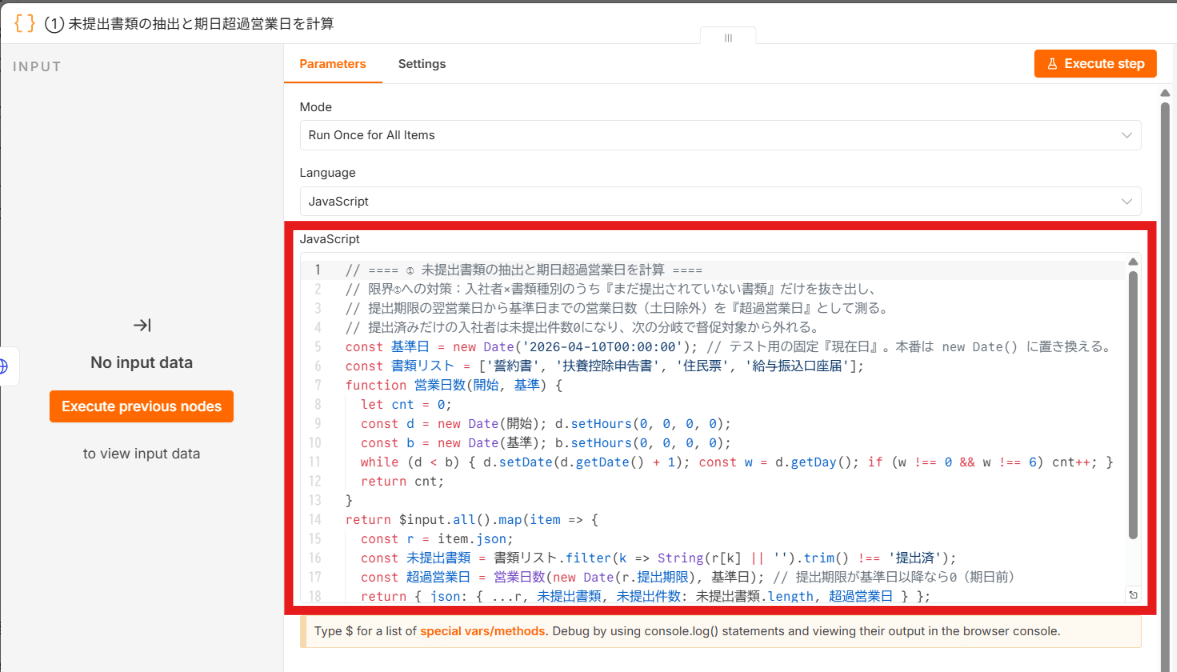Click the parameters panel vertical scrollbar
1177x672 pixels.
(x=1165, y=375)
